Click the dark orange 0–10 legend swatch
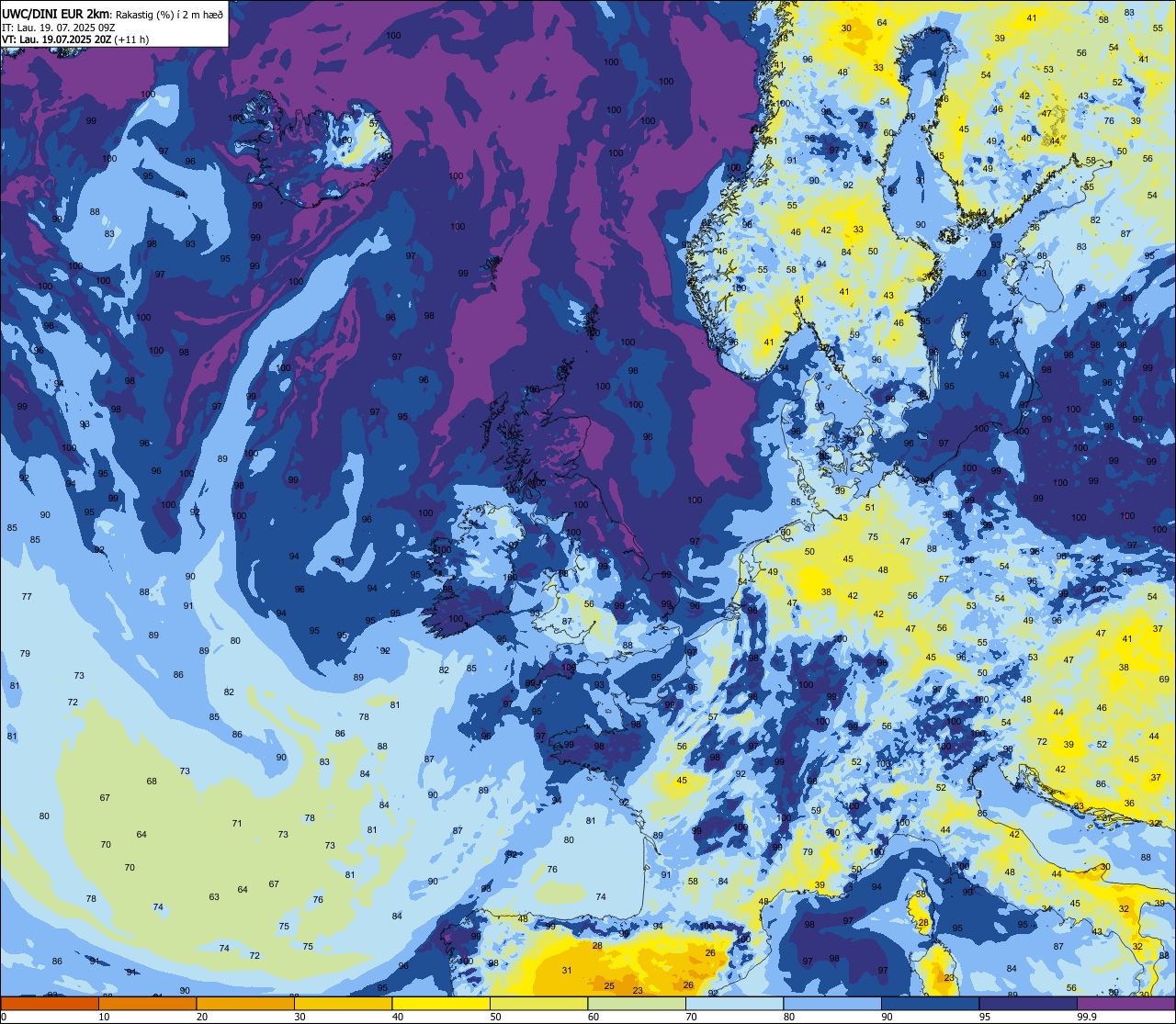 pyautogui.click(x=50, y=1003)
